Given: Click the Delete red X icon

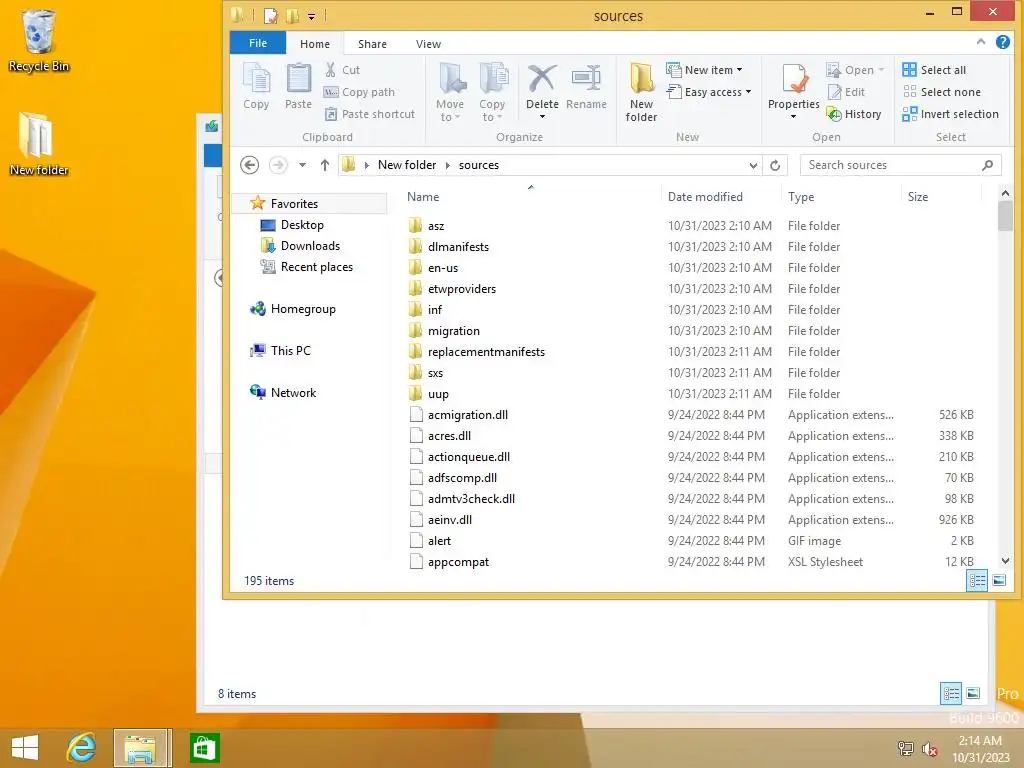Looking at the screenshot, I should tap(542, 80).
